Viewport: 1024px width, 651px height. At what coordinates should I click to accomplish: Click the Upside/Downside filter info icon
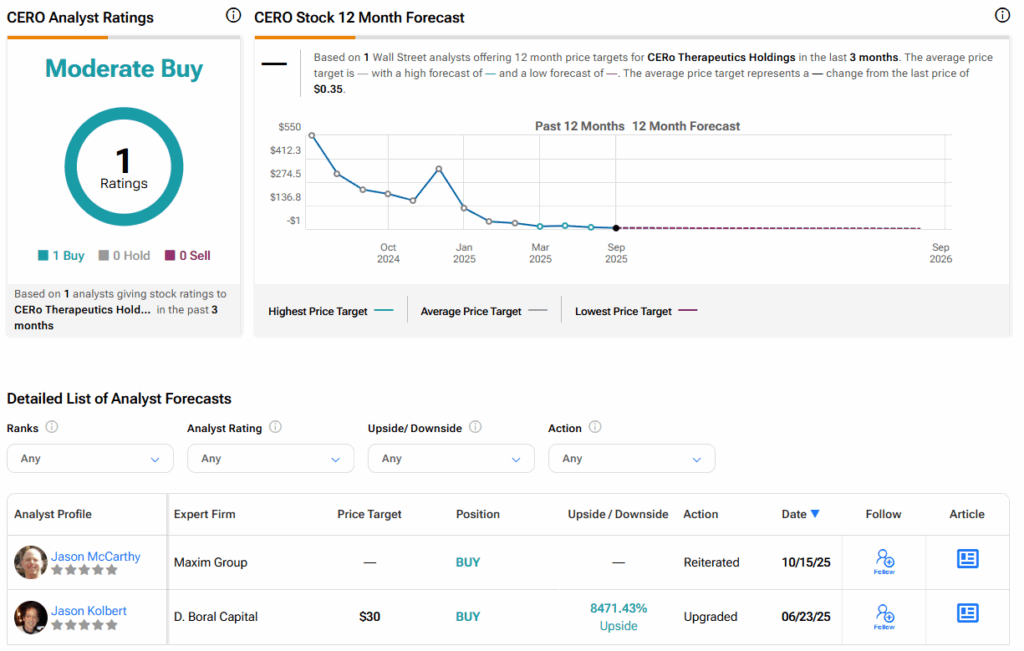point(475,427)
